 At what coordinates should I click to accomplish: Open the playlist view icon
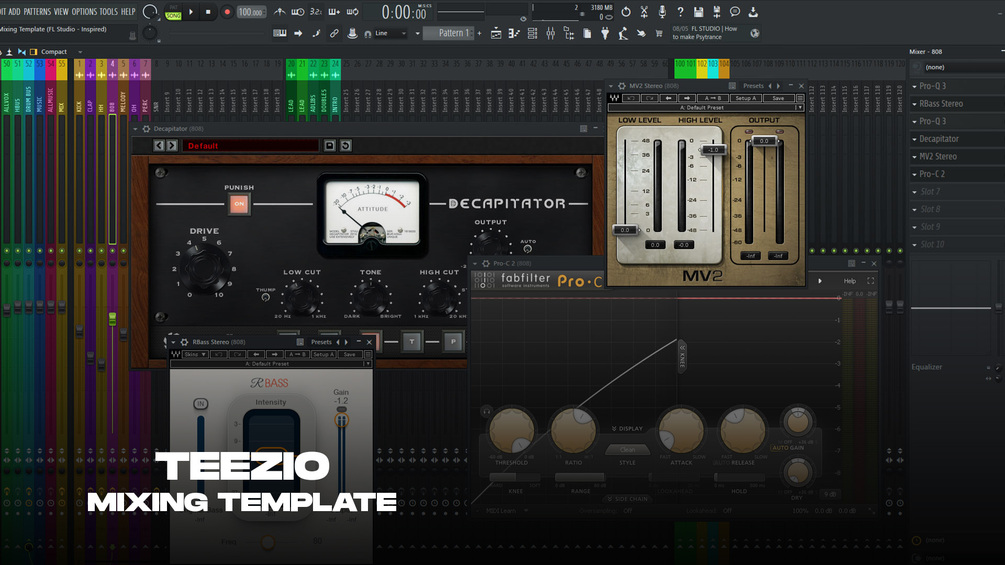[495, 33]
